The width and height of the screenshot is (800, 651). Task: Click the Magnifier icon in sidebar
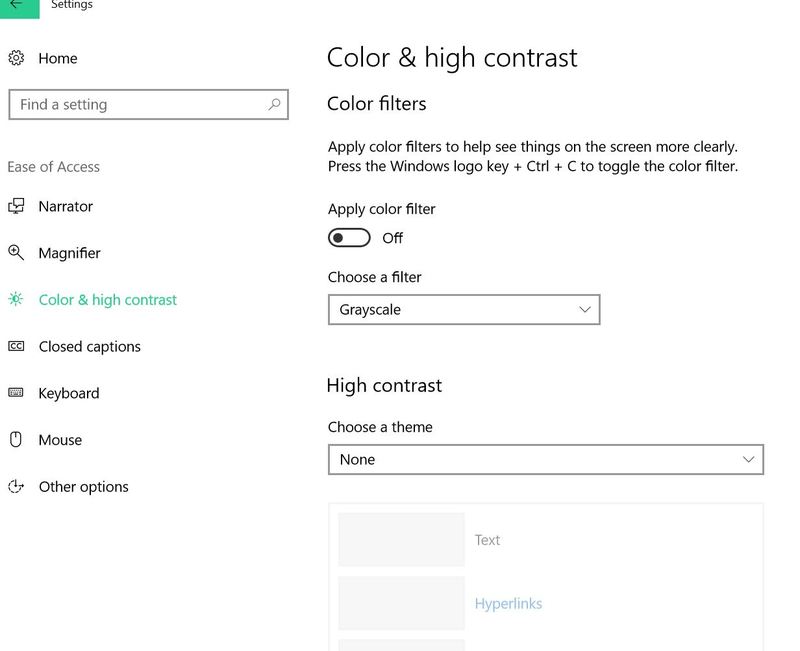pyautogui.click(x=16, y=253)
